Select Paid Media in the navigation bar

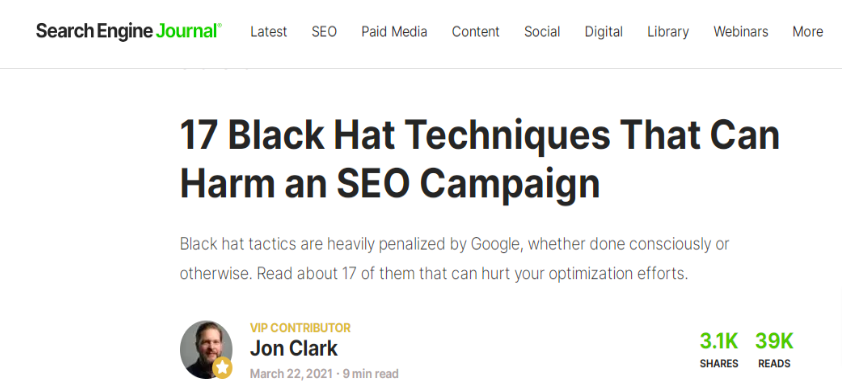[x=394, y=32]
